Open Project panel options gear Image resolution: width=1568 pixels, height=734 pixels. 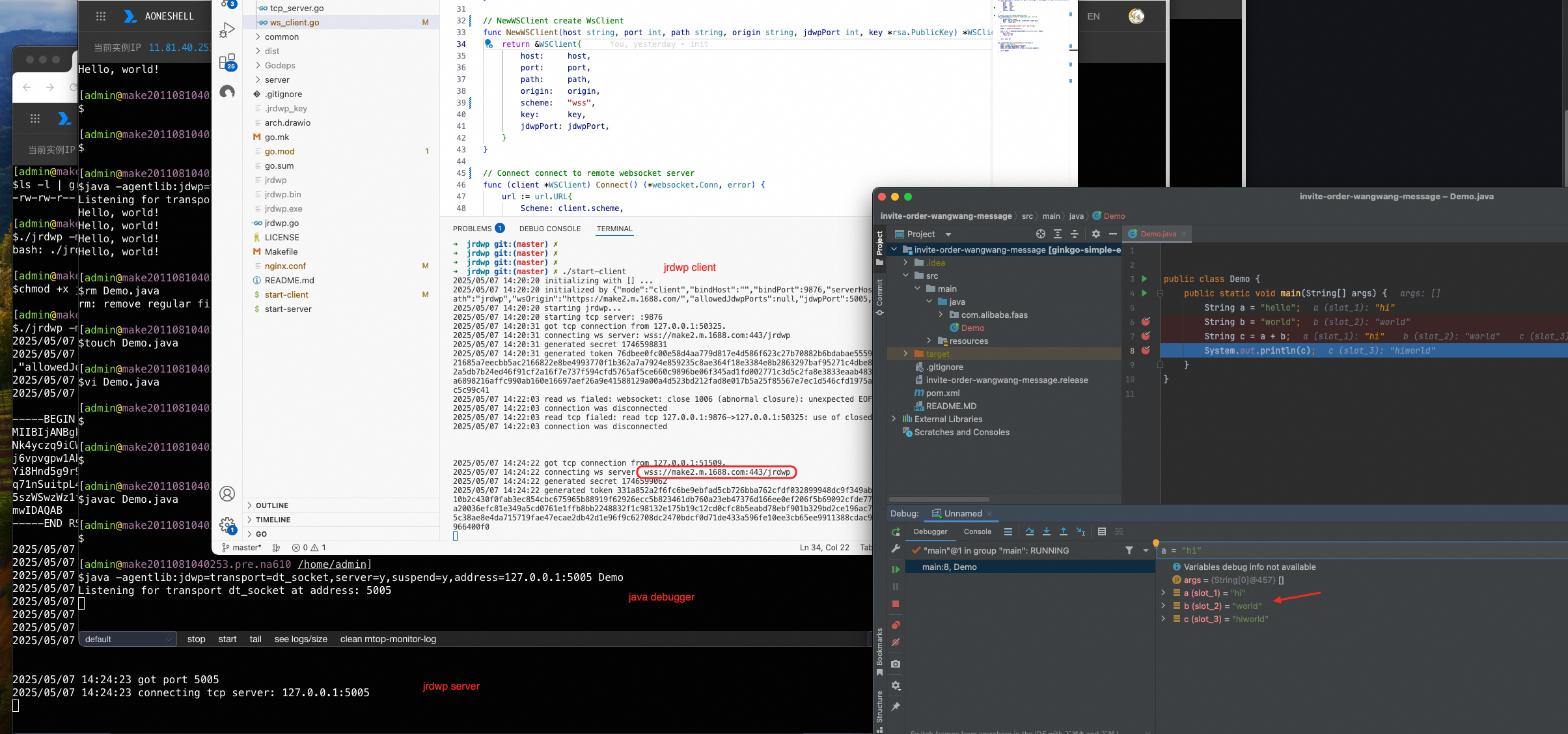[1095, 234]
